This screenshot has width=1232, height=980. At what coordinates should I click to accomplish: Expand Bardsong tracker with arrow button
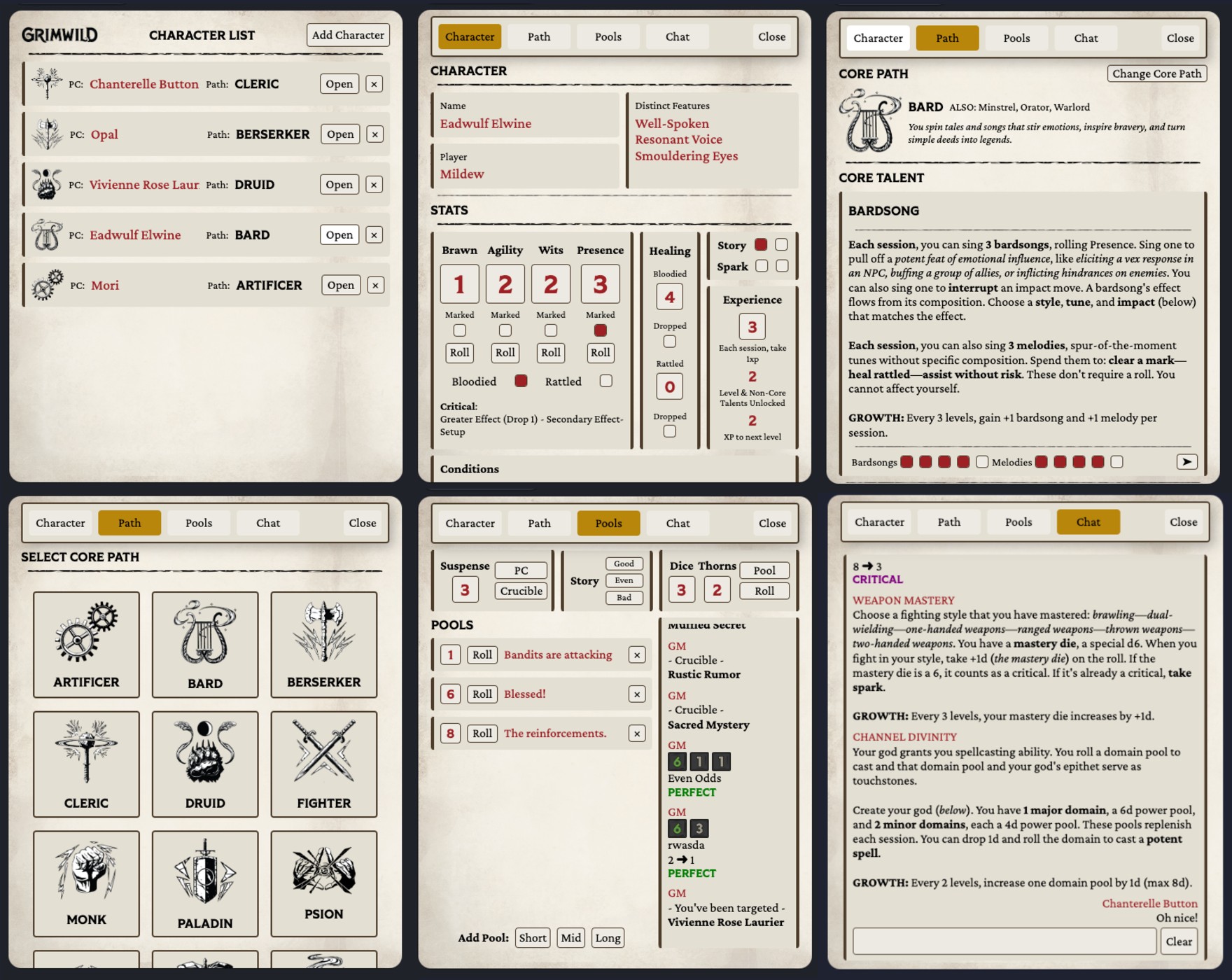(x=1186, y=462)
